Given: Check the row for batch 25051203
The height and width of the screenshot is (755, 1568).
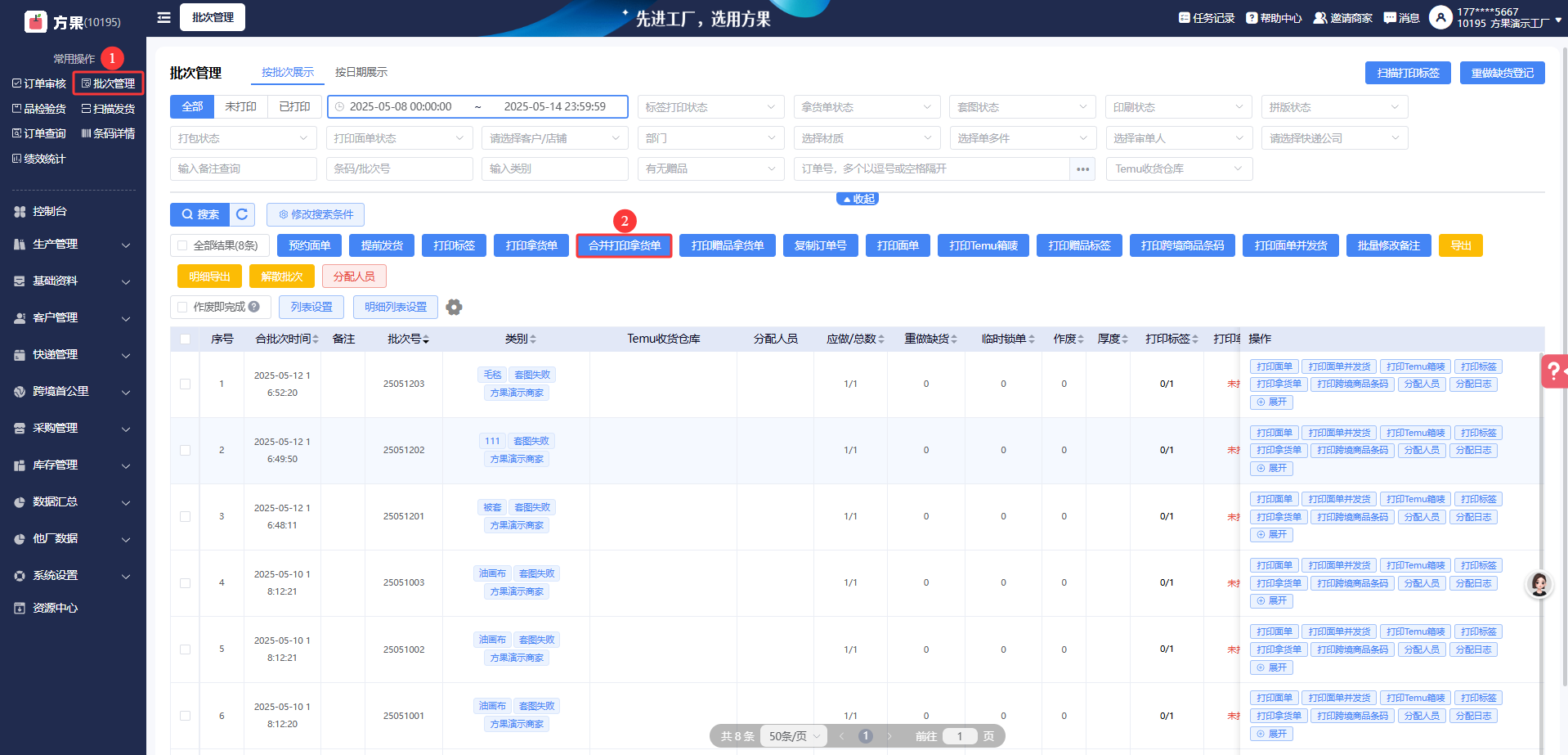Looking at the screenshot, I should click(186, 384).
